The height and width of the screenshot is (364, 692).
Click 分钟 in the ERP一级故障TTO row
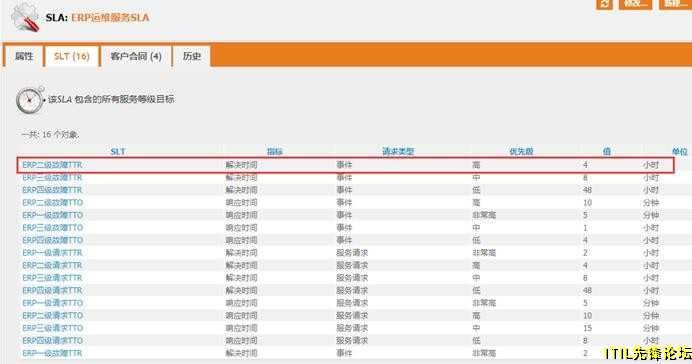coord(651,215)
